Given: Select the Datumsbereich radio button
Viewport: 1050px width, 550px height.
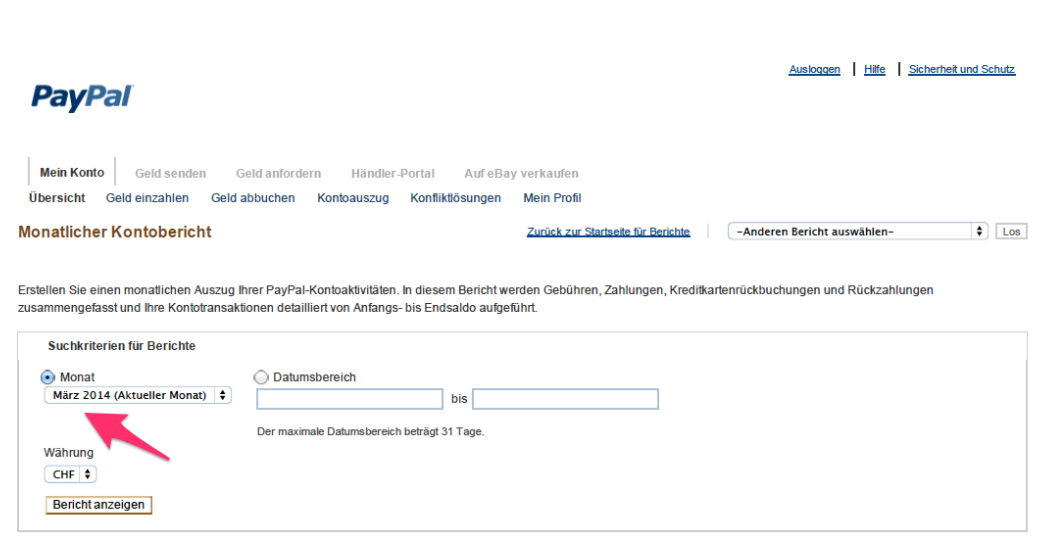Looking at the screenshot, I should click(261, 377).
